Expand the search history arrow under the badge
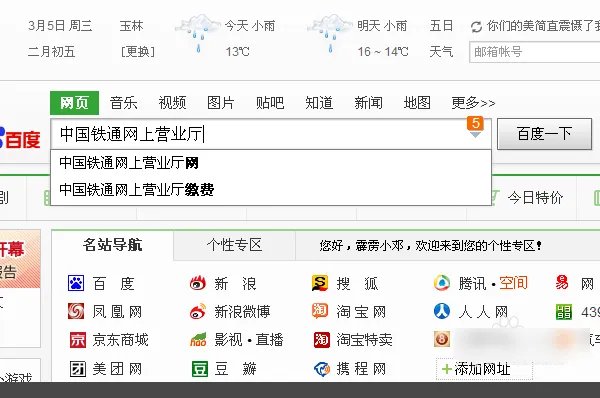This screenshot has height=398, width=600. pyautogui.click(x=475, y=135)
